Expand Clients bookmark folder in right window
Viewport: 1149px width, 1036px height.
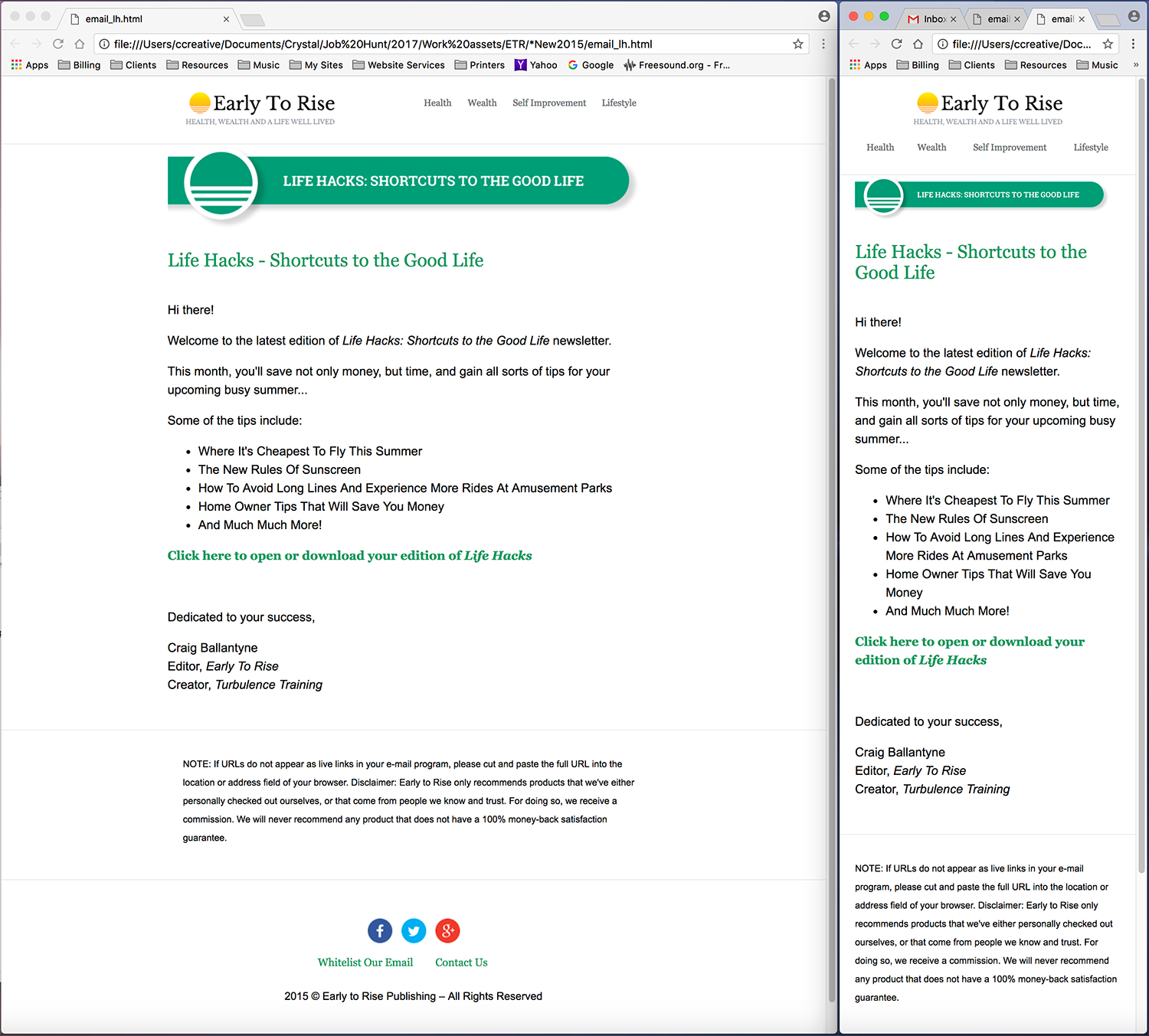[972, 65]
